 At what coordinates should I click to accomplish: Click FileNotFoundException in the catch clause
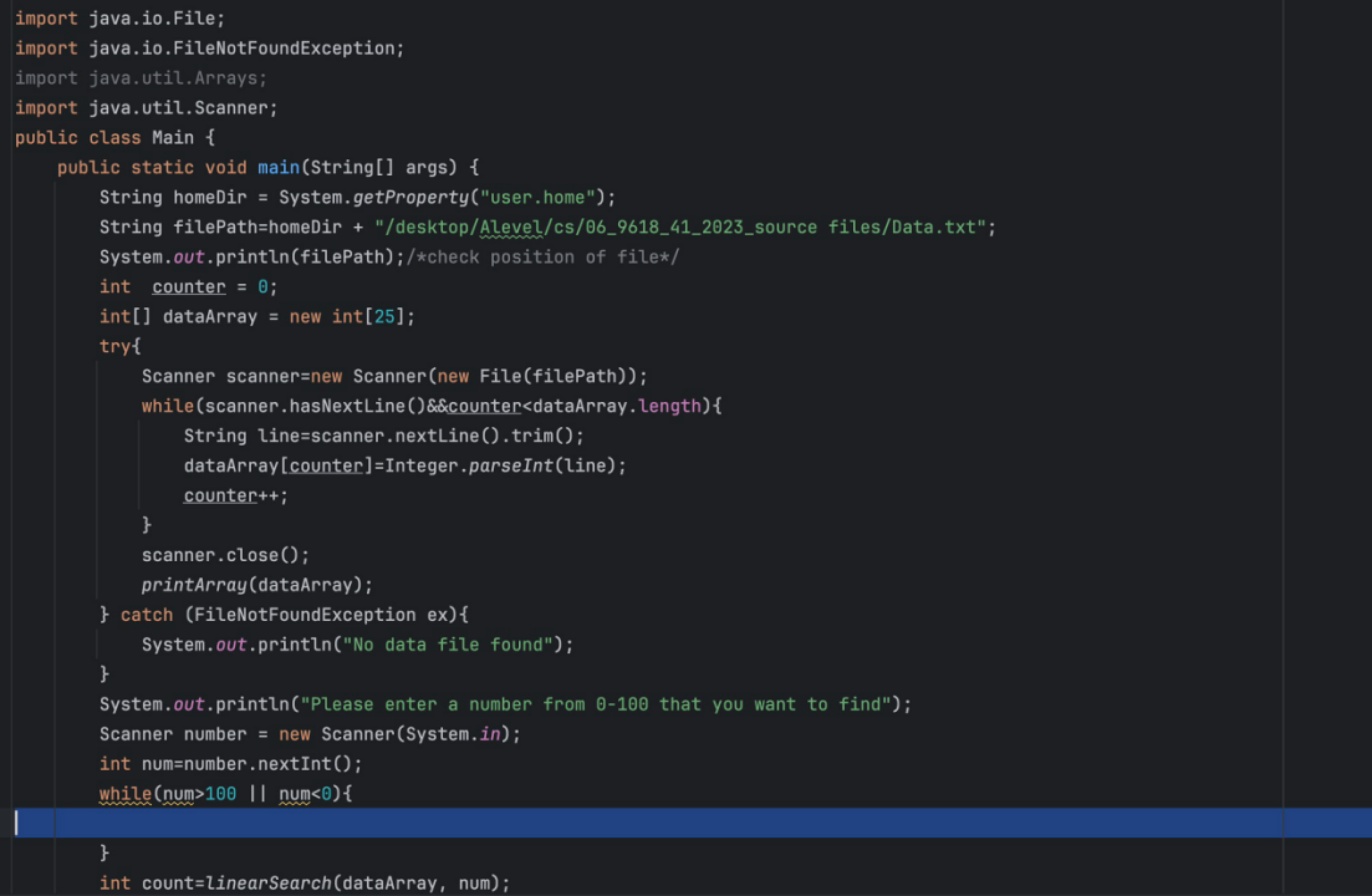point(305,615)
